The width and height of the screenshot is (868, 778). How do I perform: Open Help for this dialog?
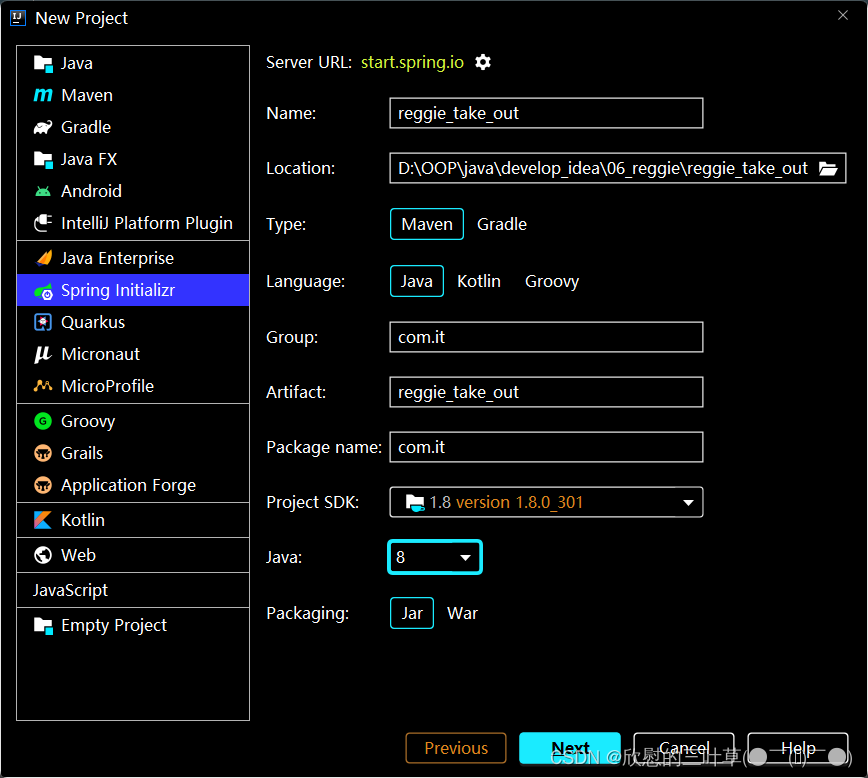(798, 748)
